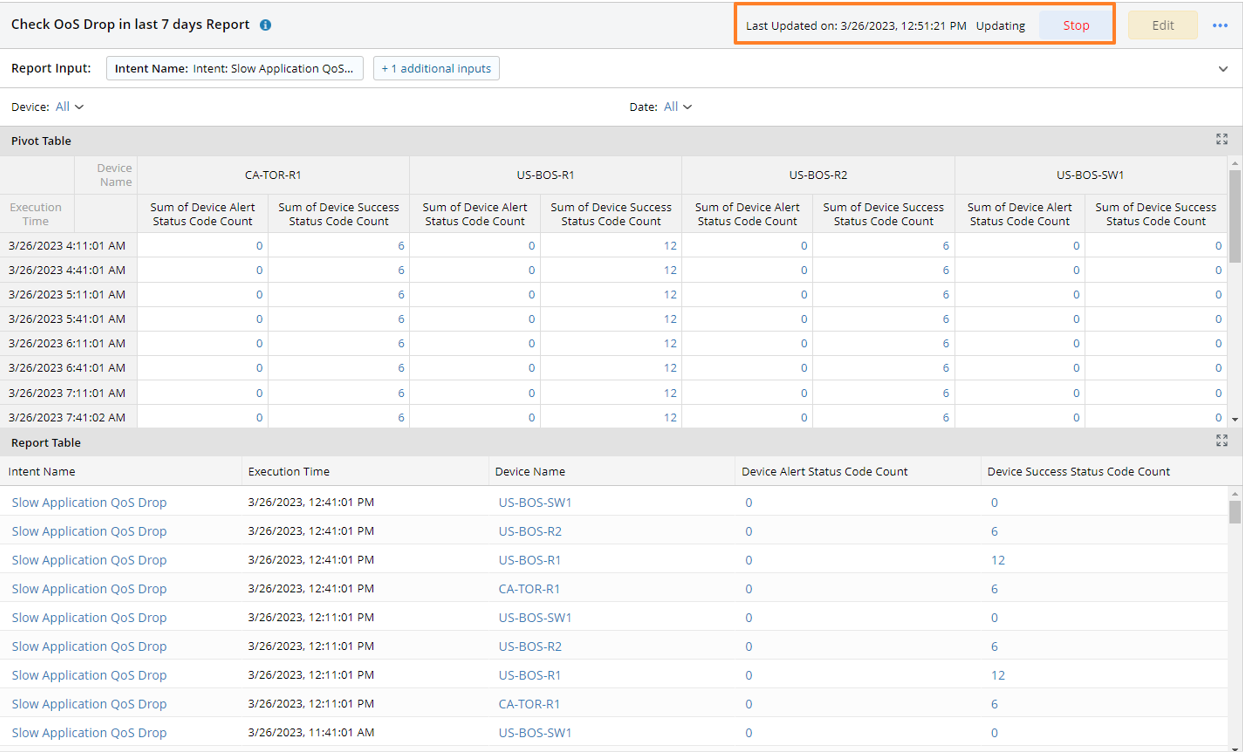Image resolution: width=1243 pixels, height=752 pixels.
Task: Click the Edit button
Action: pyautogui.click(x=1162, y=25)
